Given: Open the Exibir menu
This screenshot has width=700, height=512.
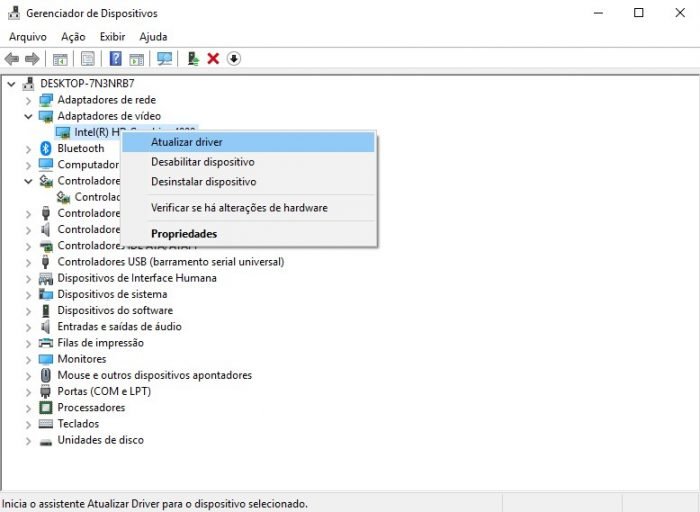Looking at the screenshot, I should pyautogui.click(x=112, y=37).
